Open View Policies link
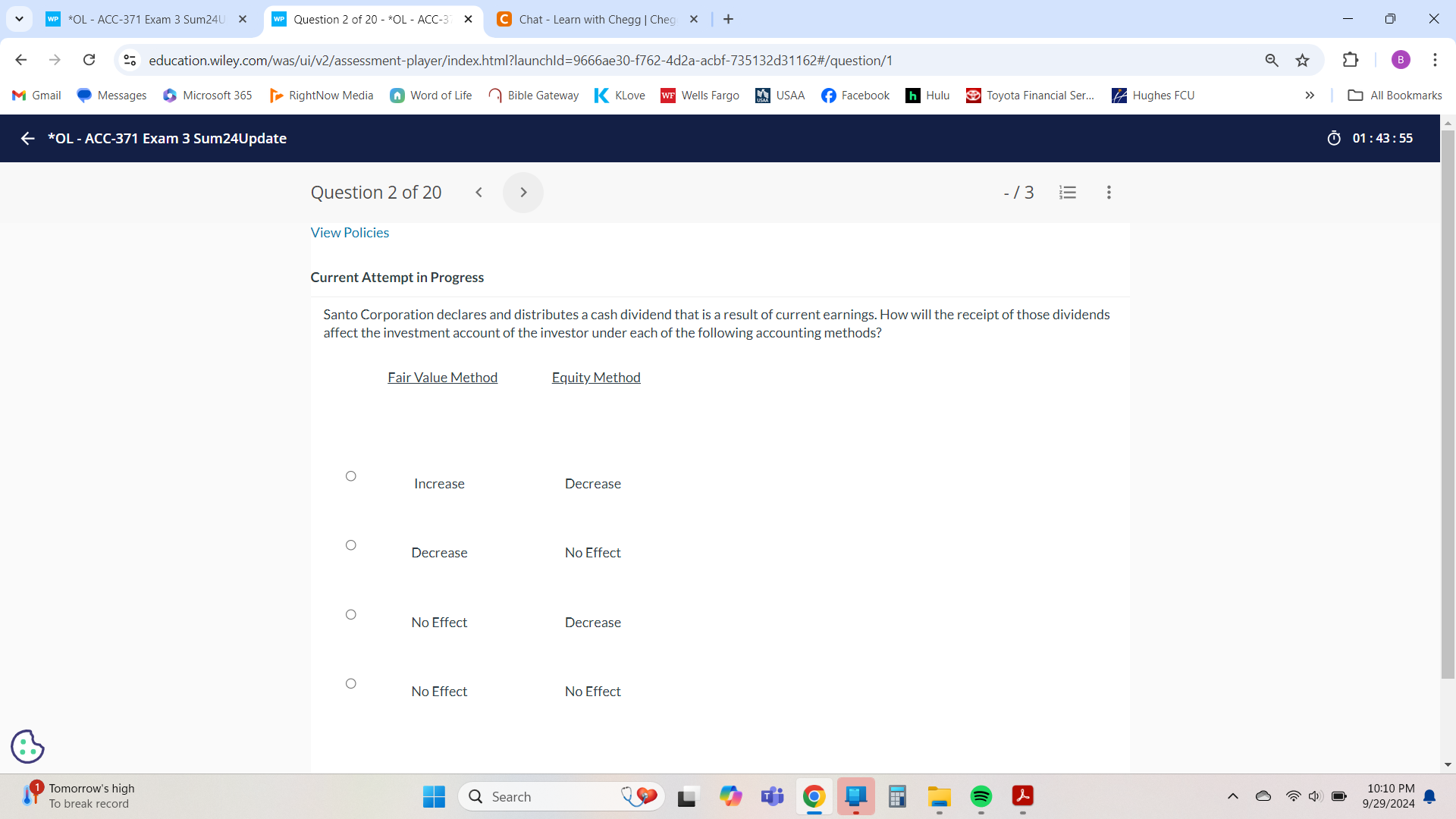 click(x=350, y=233)
